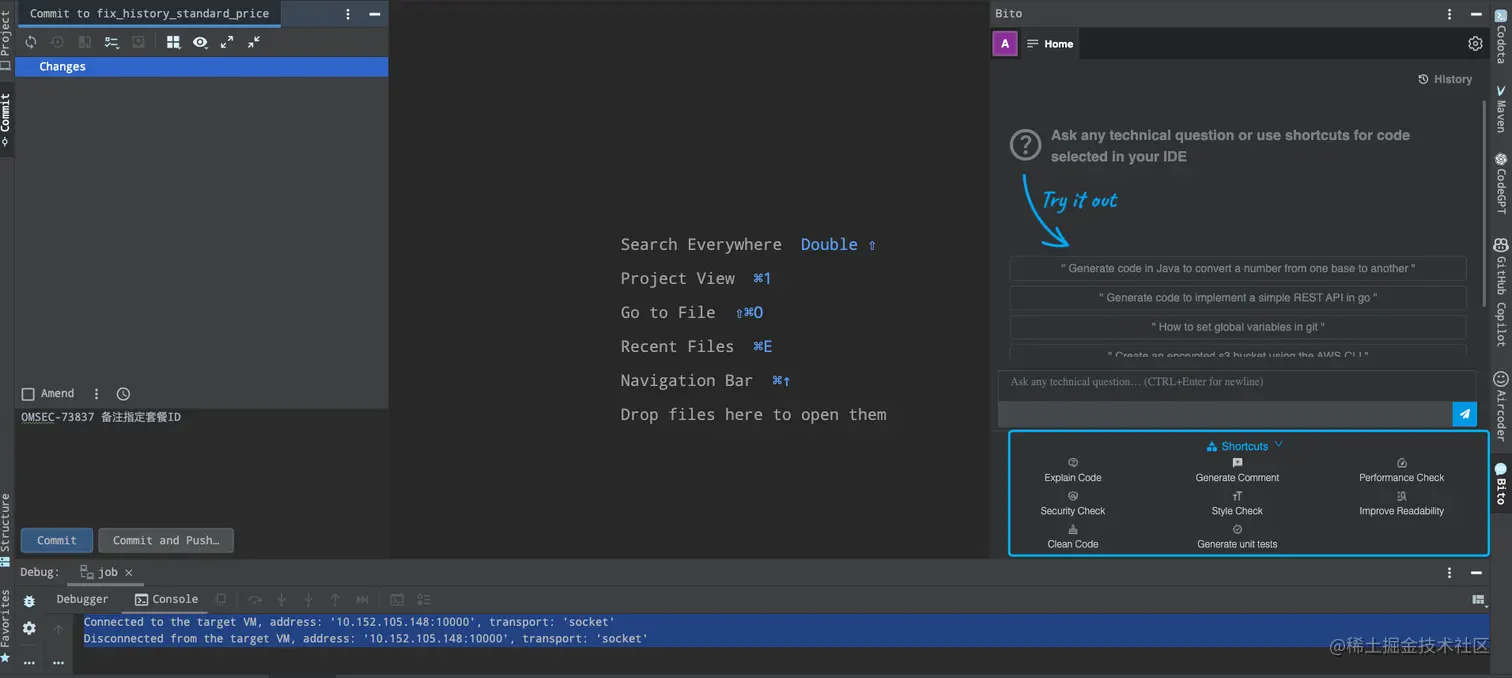
Task: Select Generate Java base conversion sample prompt
Action: pyautogui.click(x=1238, y=268)
